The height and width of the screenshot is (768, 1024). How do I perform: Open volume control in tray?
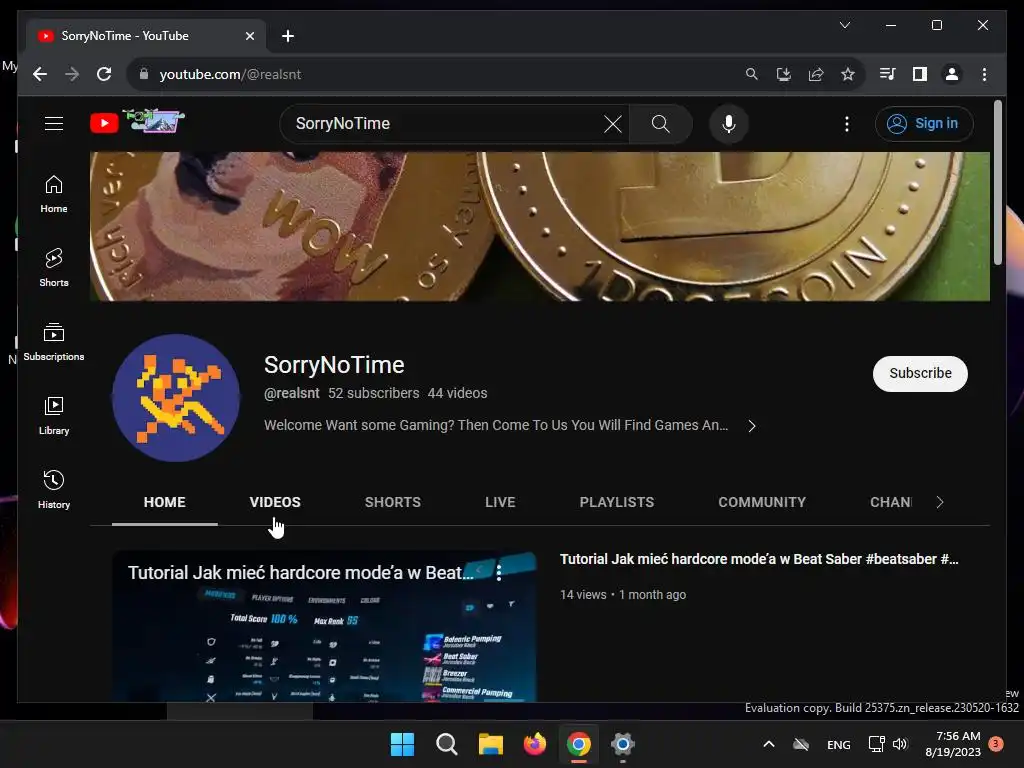pos(901,744)
